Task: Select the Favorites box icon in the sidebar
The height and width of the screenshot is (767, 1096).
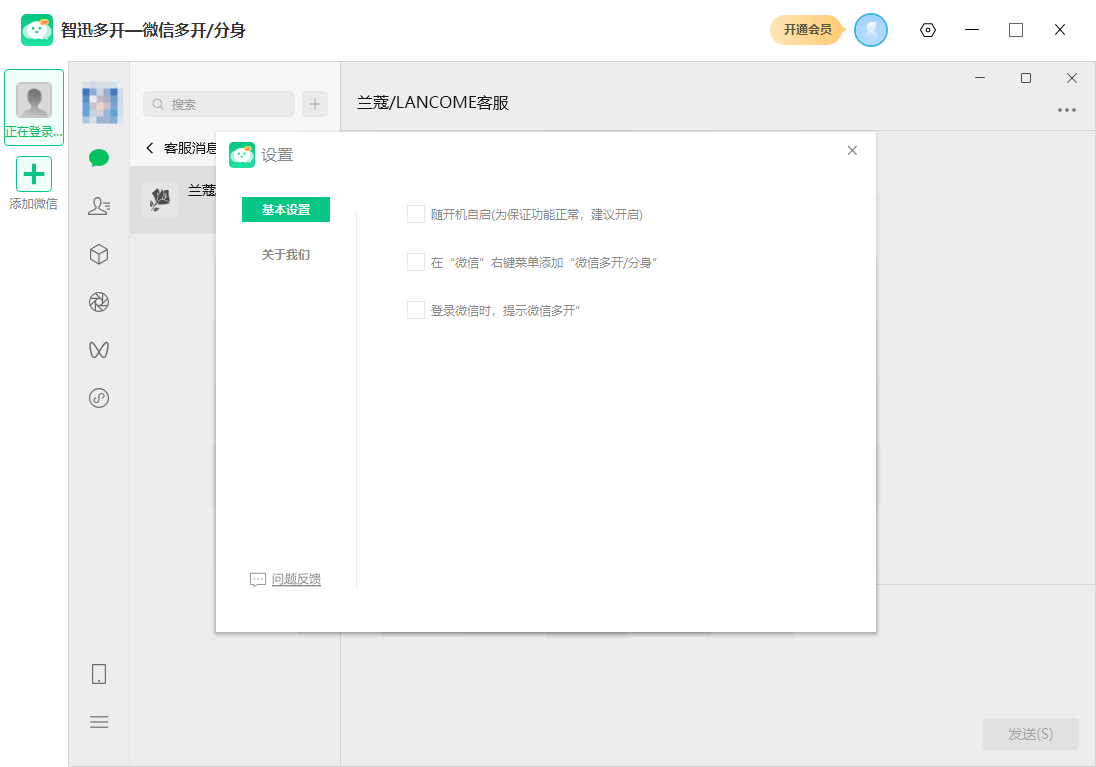Action: [98, 254]
